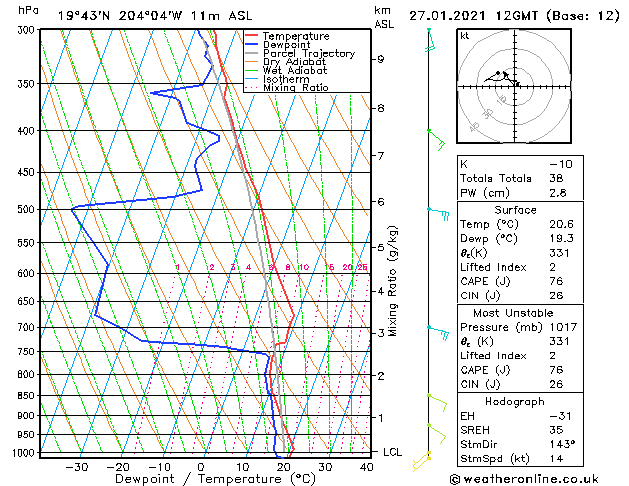Click the weatheronline.co.uk copyright text

point(524,479)
